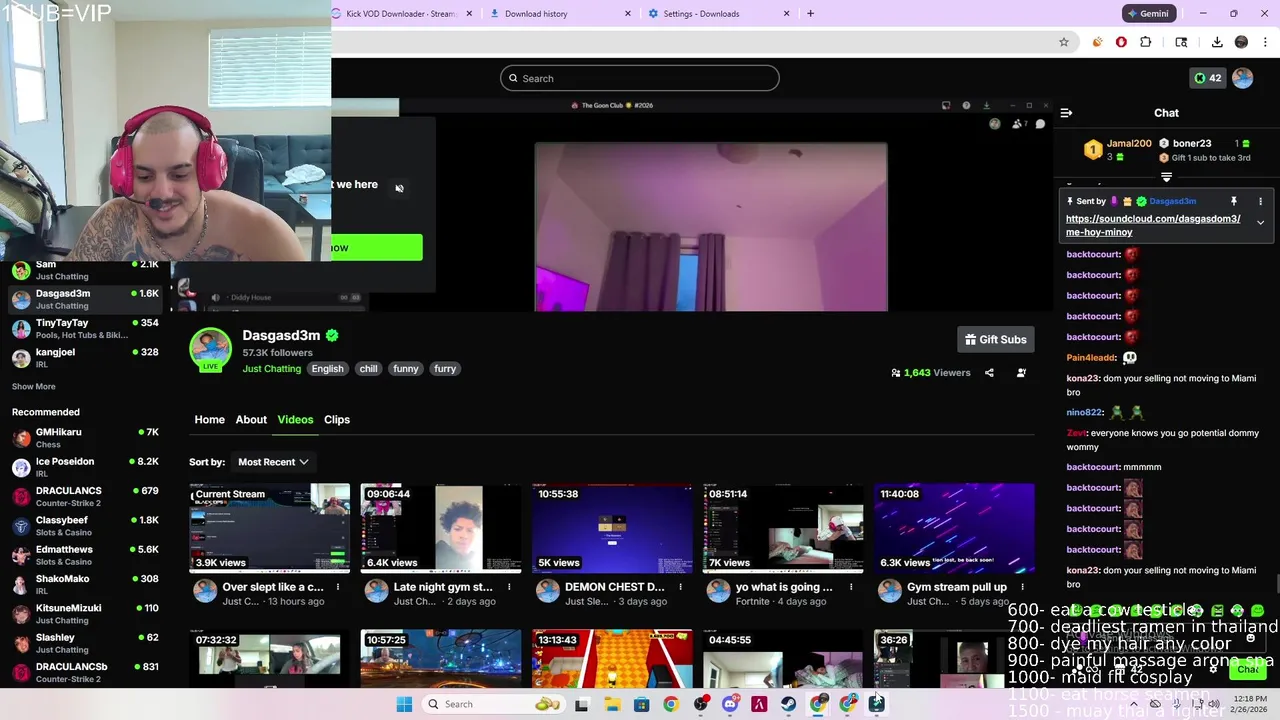Open Edmatthews in the Recommended list
1280x720 pixels.
[85, 555]
